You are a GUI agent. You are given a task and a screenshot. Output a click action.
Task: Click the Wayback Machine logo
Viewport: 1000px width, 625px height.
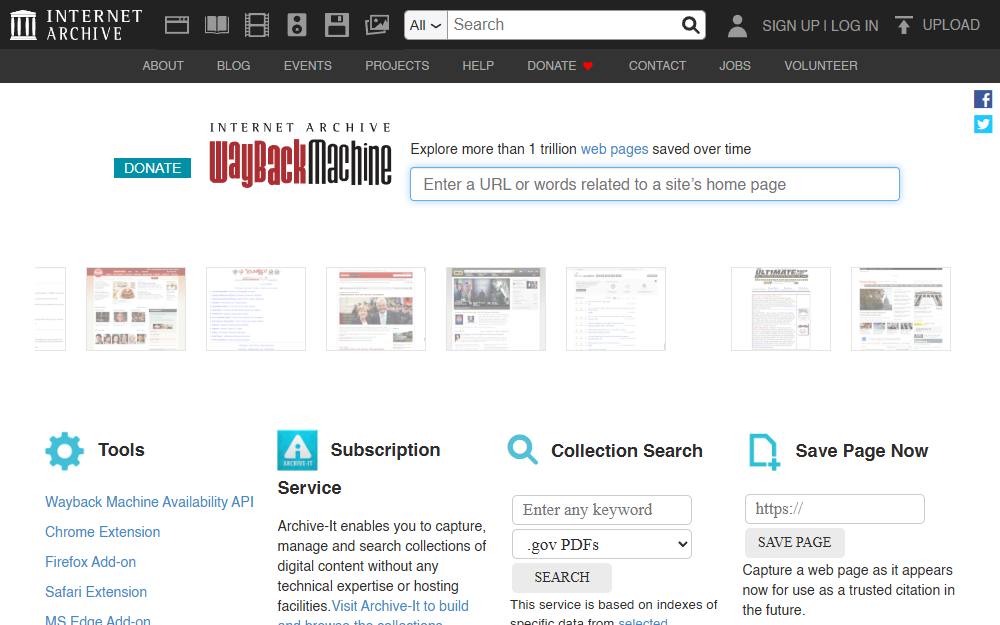[300, 154]
